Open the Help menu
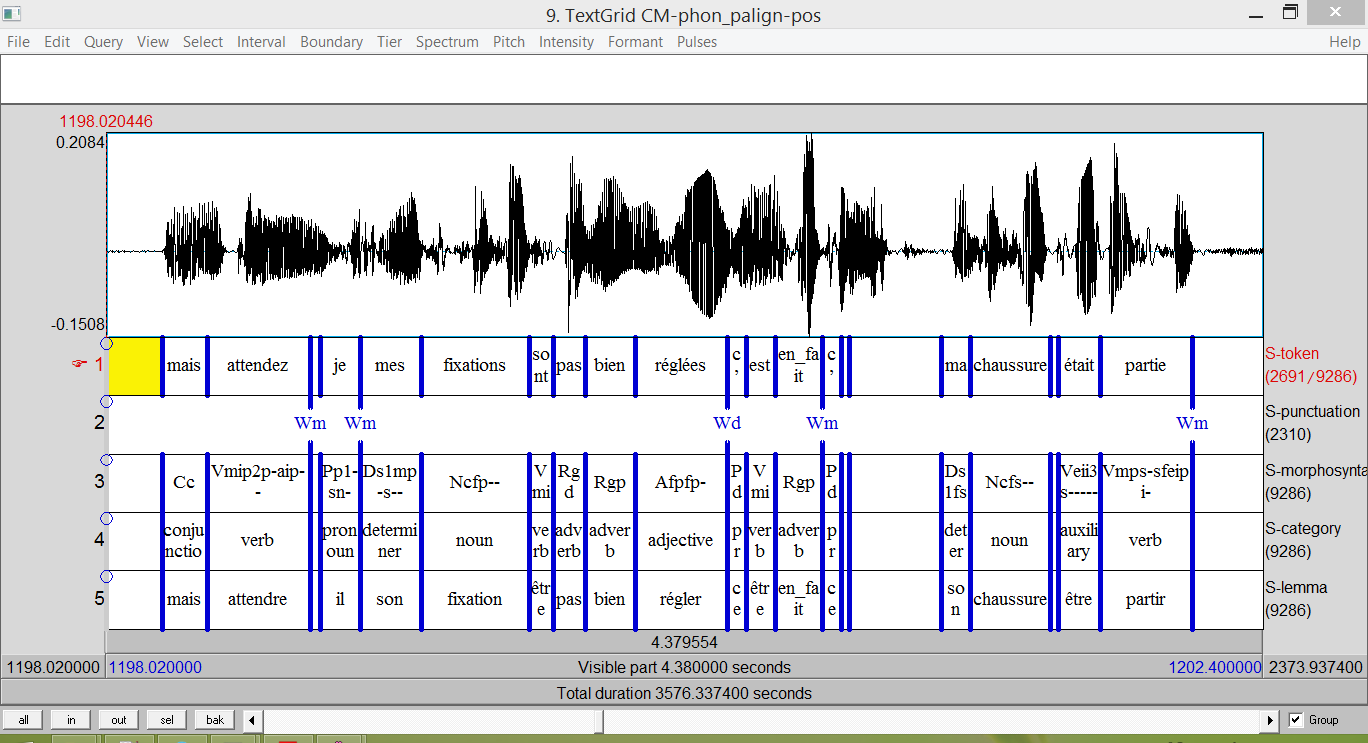This screenshot has height=743, width=1368. pos(1345,42)
